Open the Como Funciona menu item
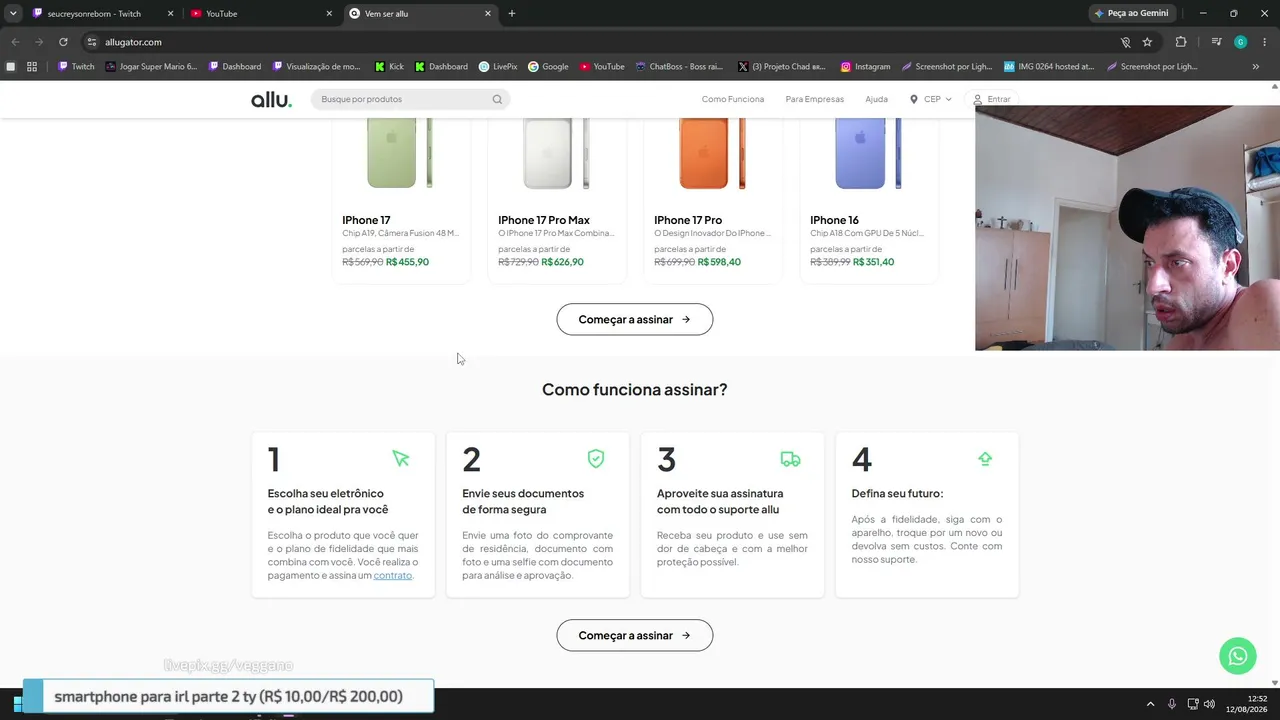1280x720 pixels. coord(733,99)
